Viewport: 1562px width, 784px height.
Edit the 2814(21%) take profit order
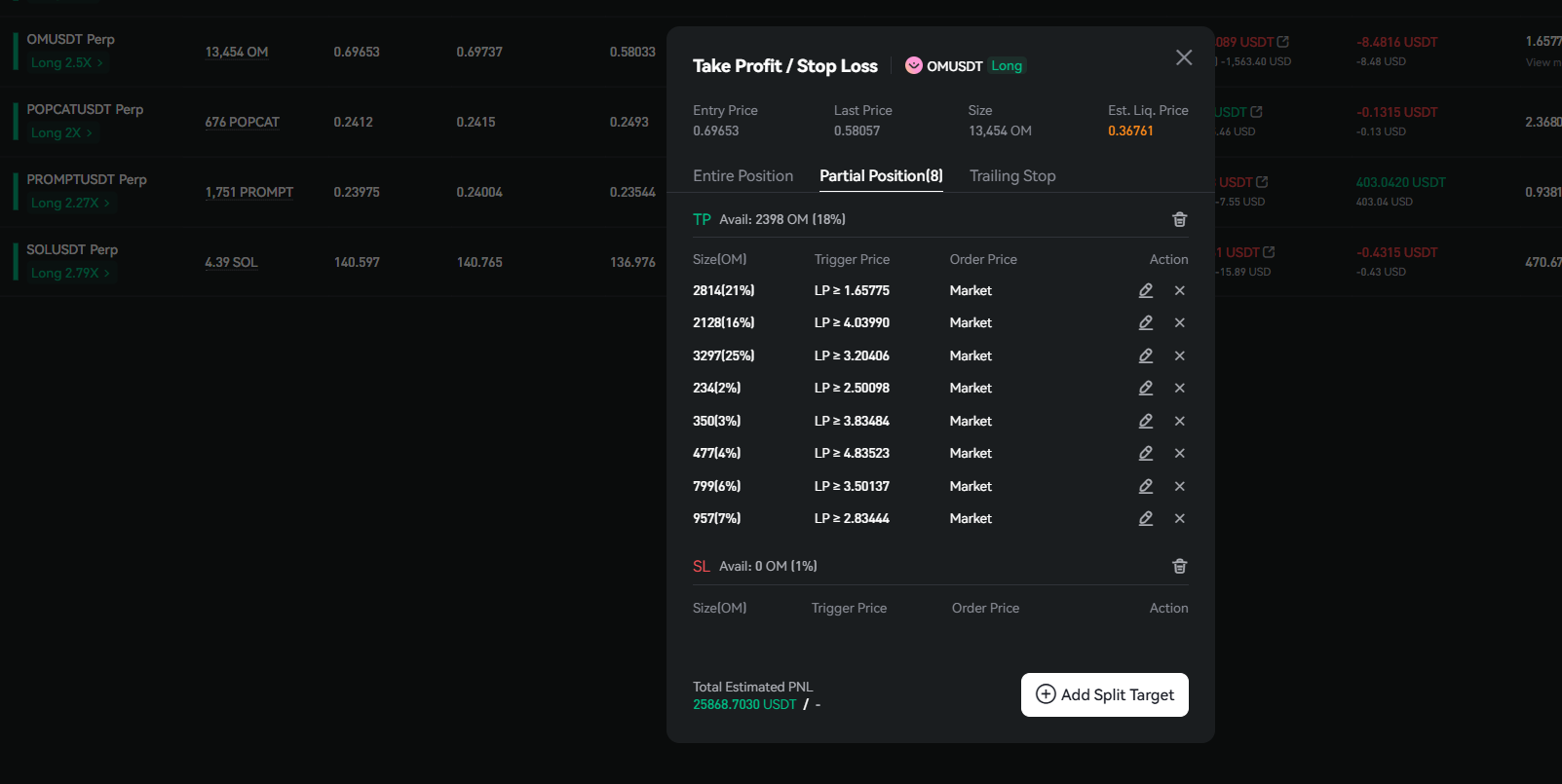pyautogui.click(x=1146, y=291)
